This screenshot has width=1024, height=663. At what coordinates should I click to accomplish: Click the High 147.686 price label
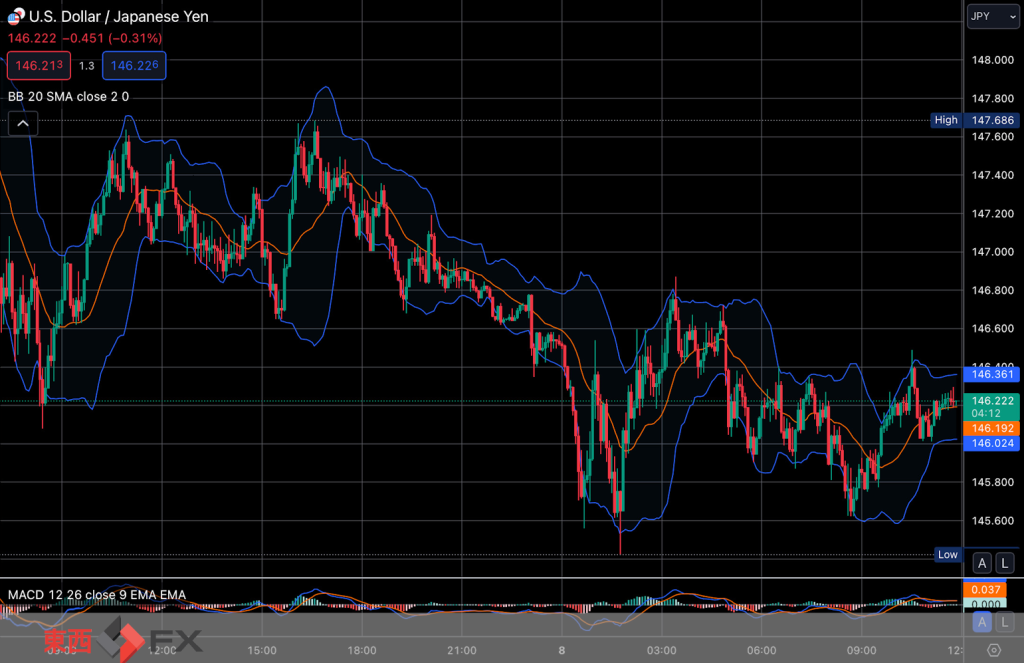pyautogui.click(x=975, y=120)
